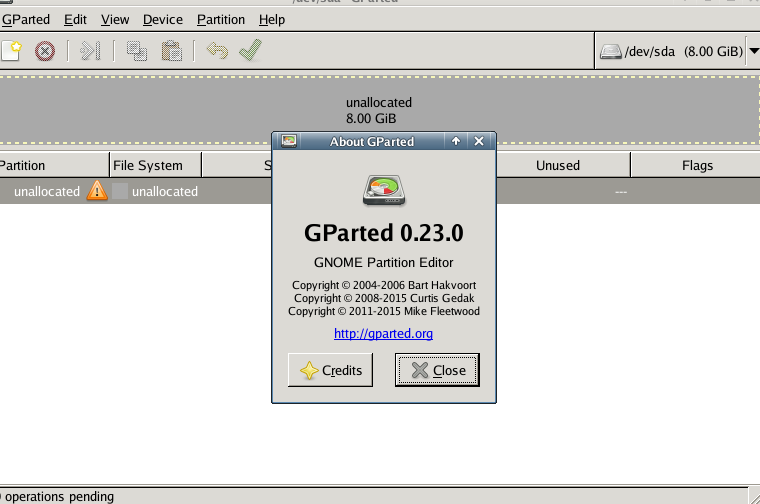
Task: Close About dialog via title bar X
Action: pyautogui.click(x=479, y=141)
